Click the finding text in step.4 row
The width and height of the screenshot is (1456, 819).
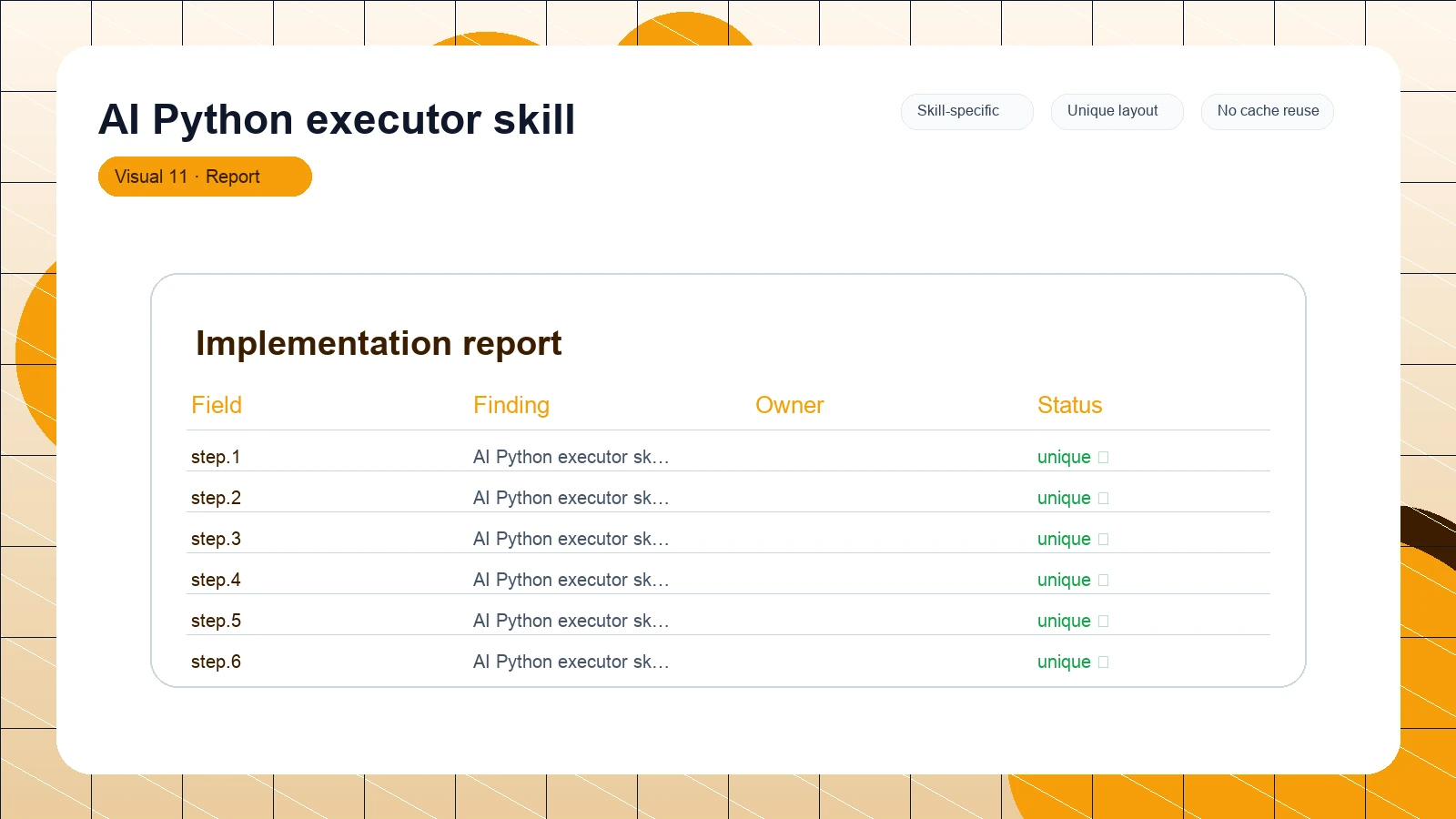tap(571, 580)
